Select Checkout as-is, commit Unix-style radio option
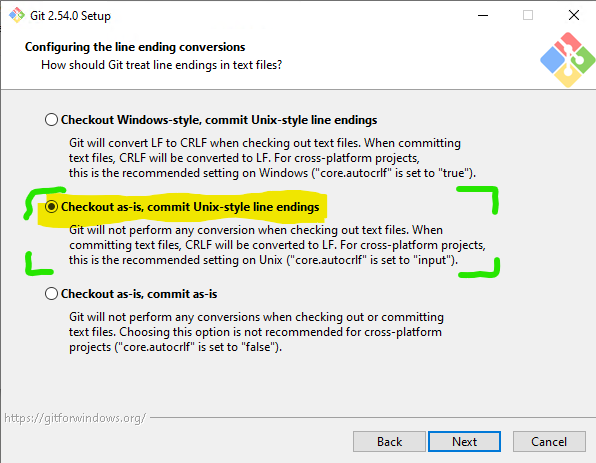 point(51,207)
